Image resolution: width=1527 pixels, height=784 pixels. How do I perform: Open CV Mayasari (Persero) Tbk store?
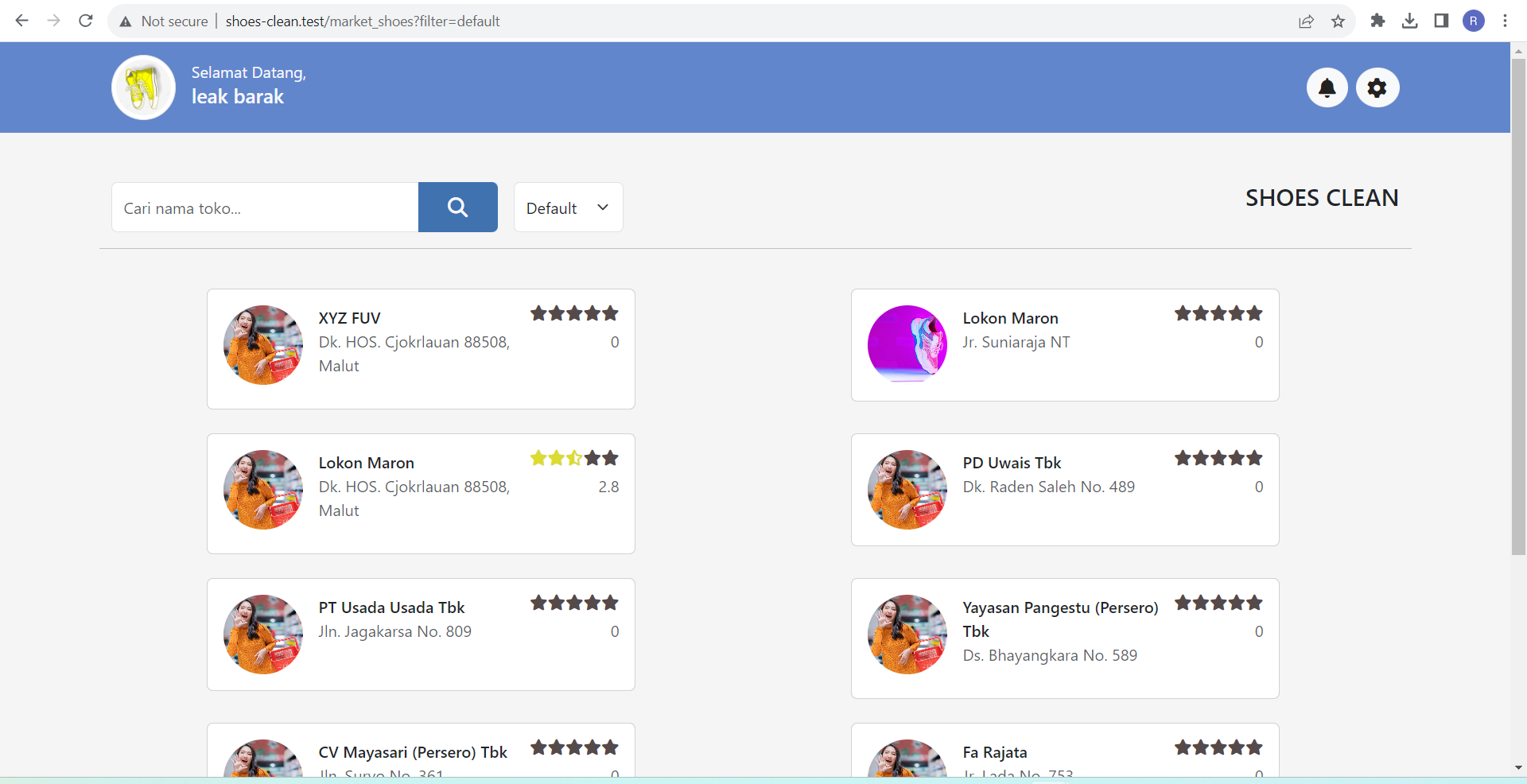pos(413,752)
